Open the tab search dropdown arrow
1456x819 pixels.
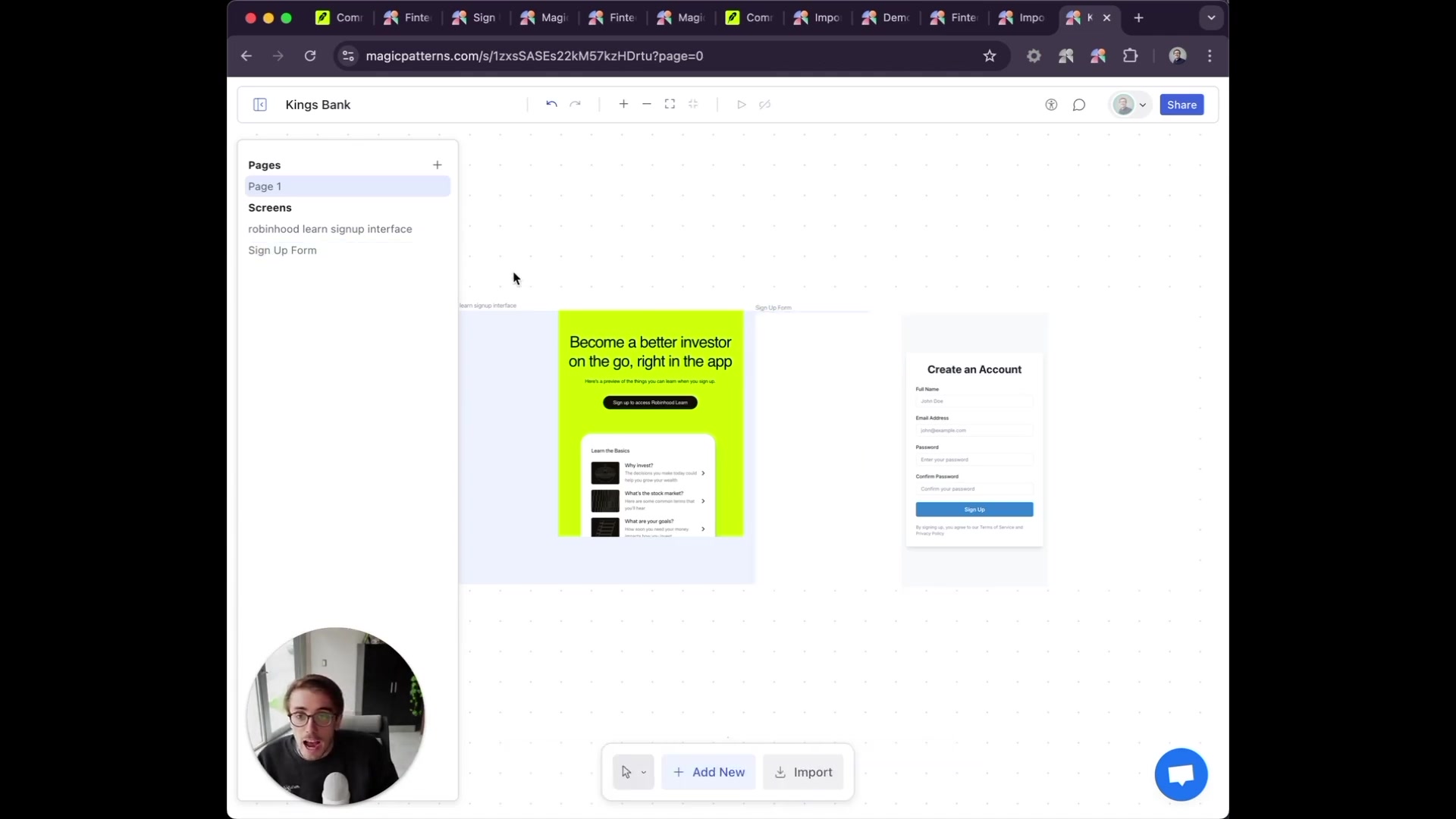click(x=1211, y=17)
